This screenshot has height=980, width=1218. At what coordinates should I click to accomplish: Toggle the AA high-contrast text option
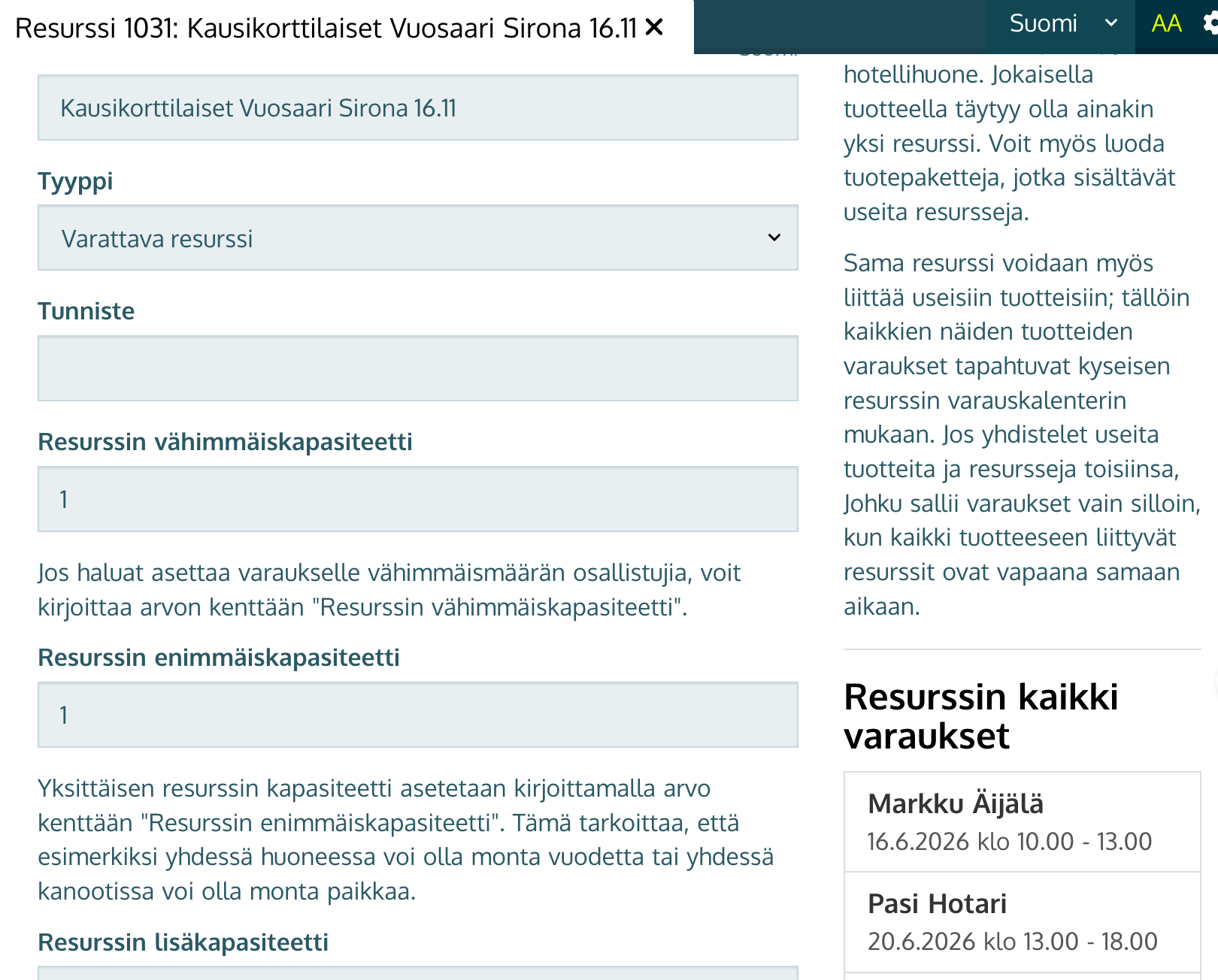tap(1166, 24)
